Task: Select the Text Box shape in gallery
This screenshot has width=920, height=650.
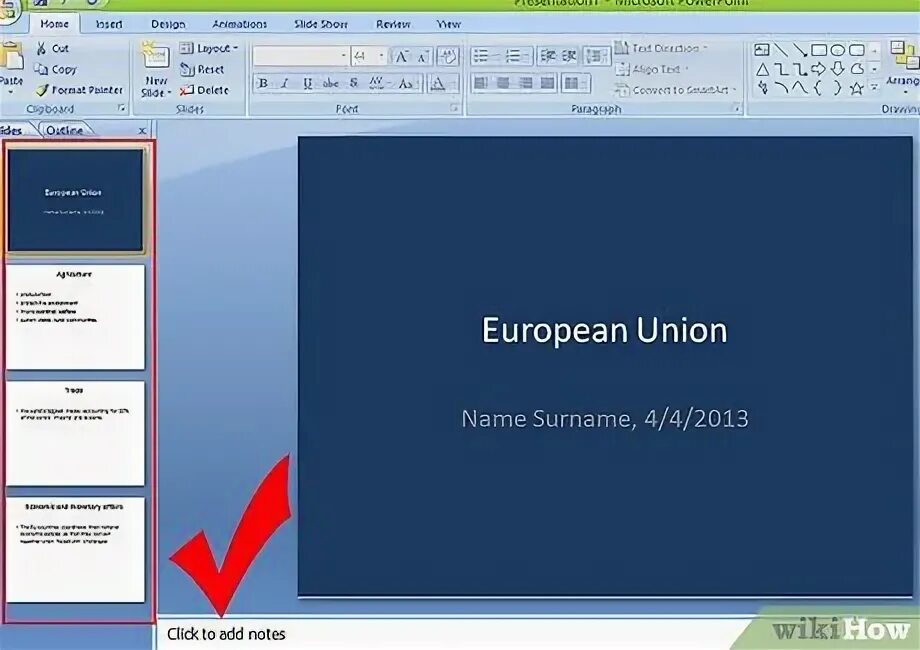Action: 762,50
